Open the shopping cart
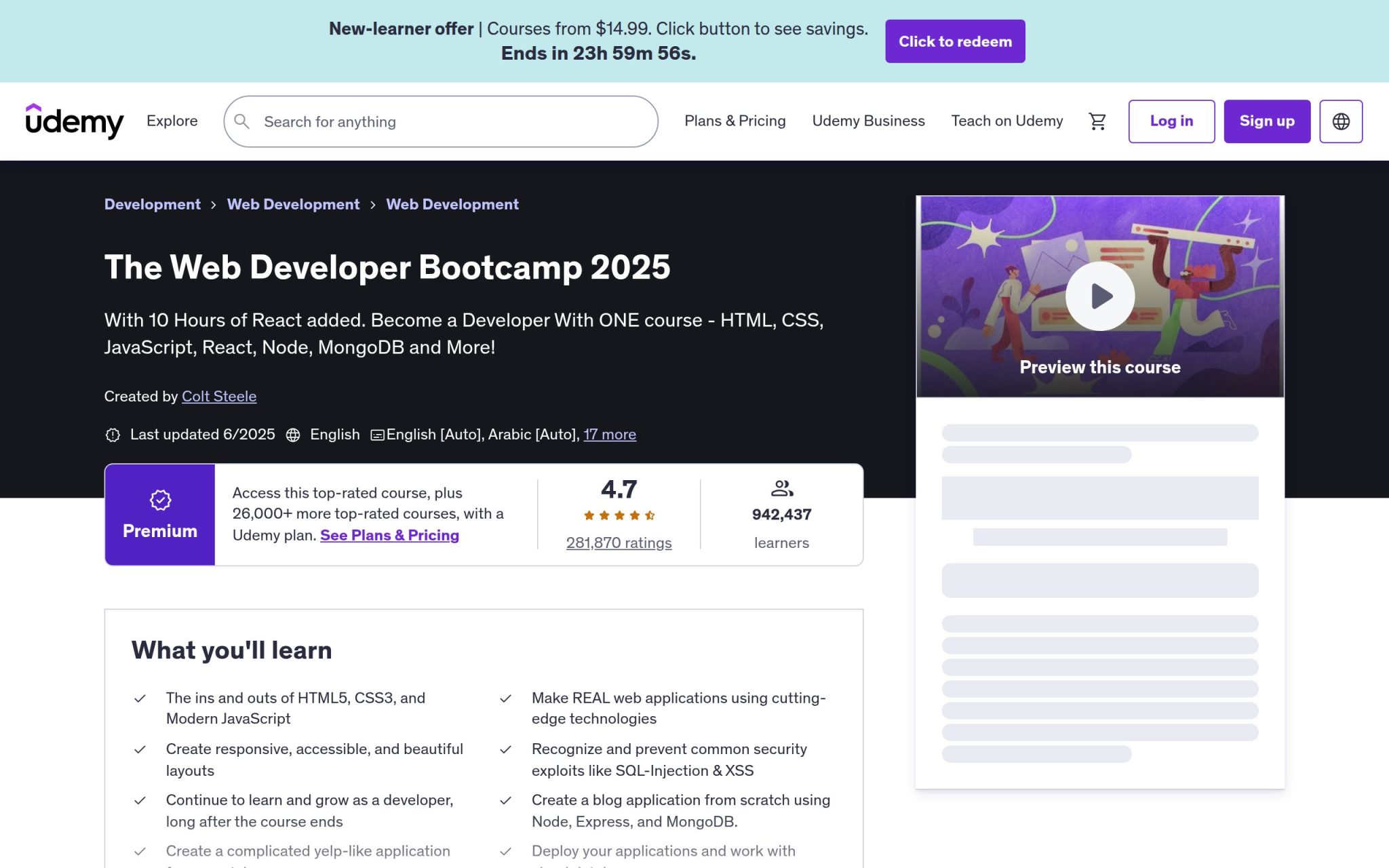The height and width of the screenshot is (868, 1389). click(x=1097, y=121)
